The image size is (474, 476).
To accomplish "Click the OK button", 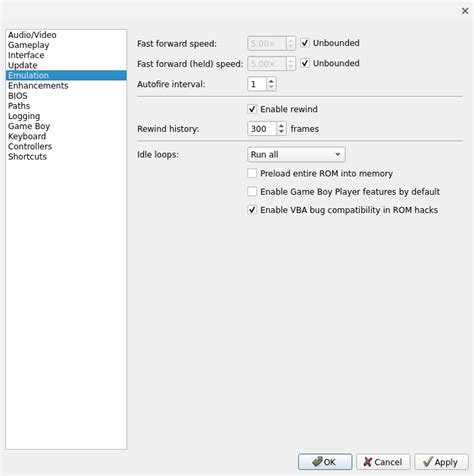I will click(325, 462).
